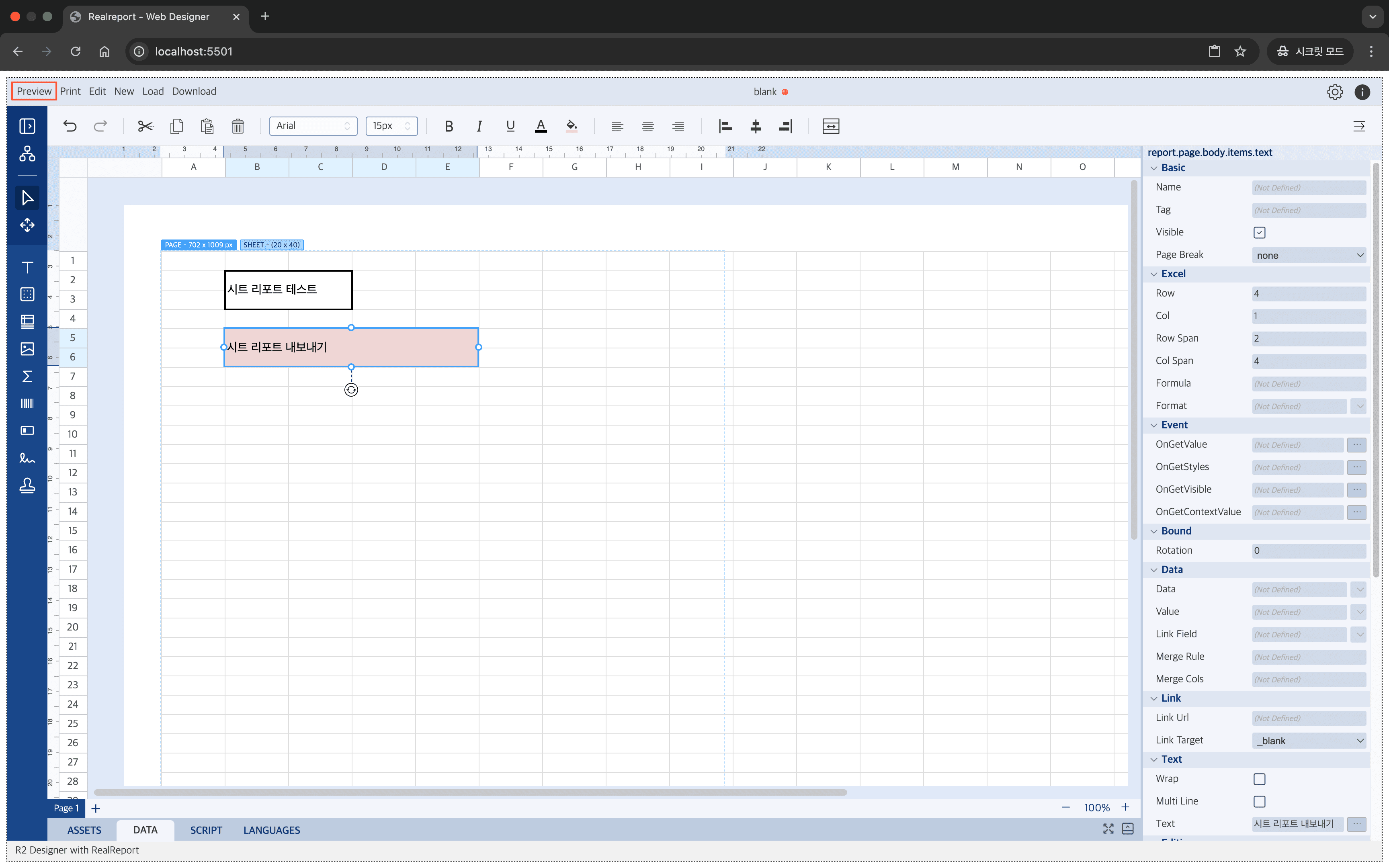The width and height of the screenshot is (1389, 868).
Task: Select the Bold formatting icon
Action: coord(448,125)
